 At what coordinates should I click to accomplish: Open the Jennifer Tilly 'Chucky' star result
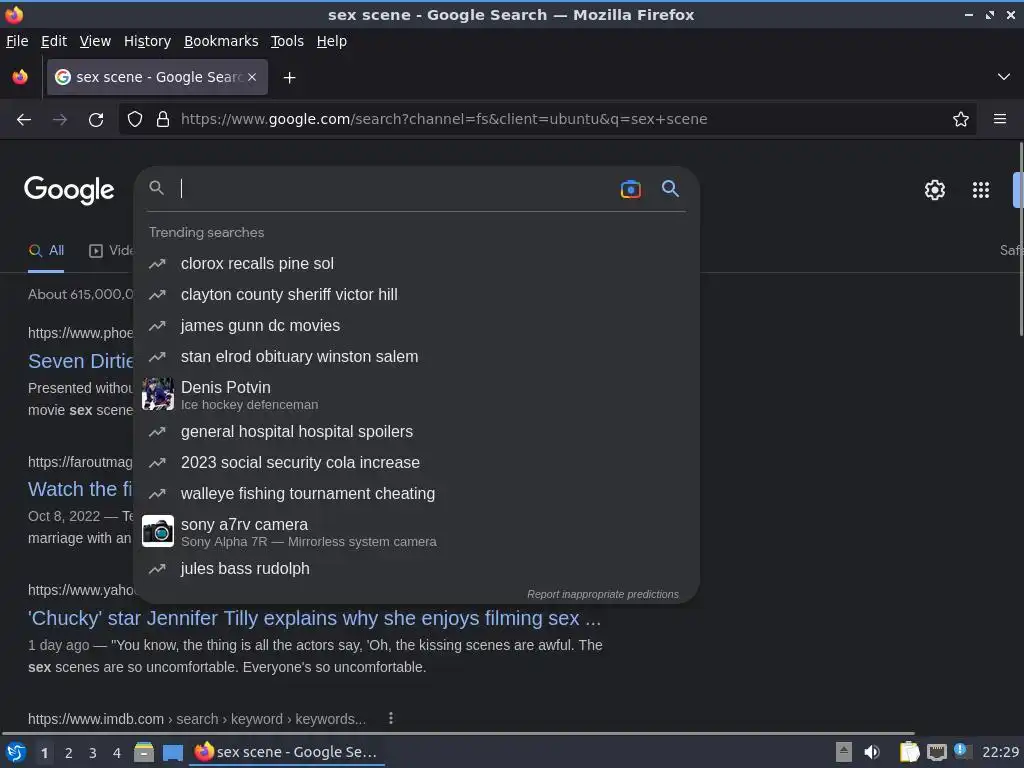pyautogui.click(x=314, y=618)
